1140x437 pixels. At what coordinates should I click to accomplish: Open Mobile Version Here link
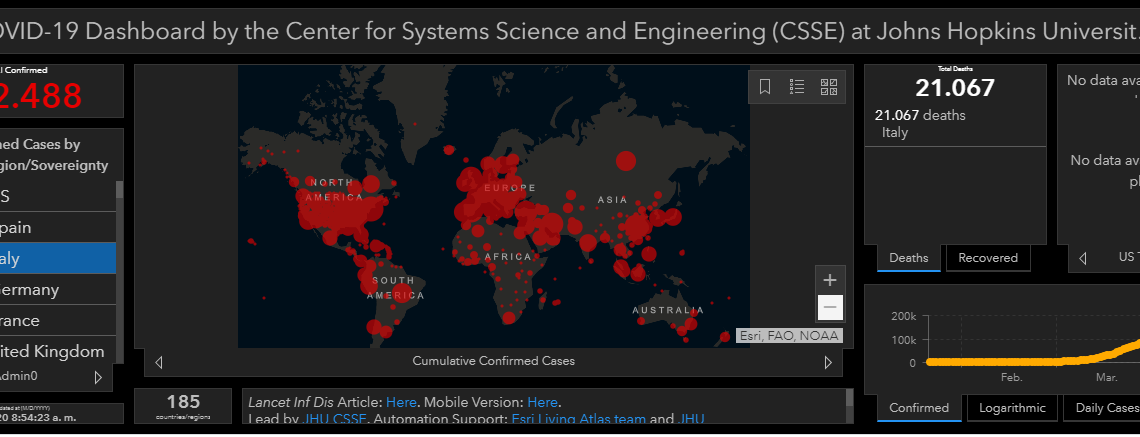pyautogui.click(x=542, y=402)
